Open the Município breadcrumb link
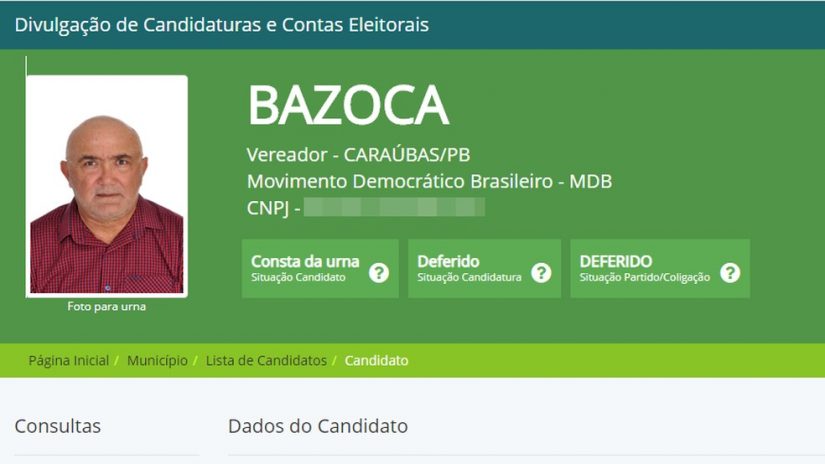The width and height of the screenshot is (825, 464). (157, 360)
